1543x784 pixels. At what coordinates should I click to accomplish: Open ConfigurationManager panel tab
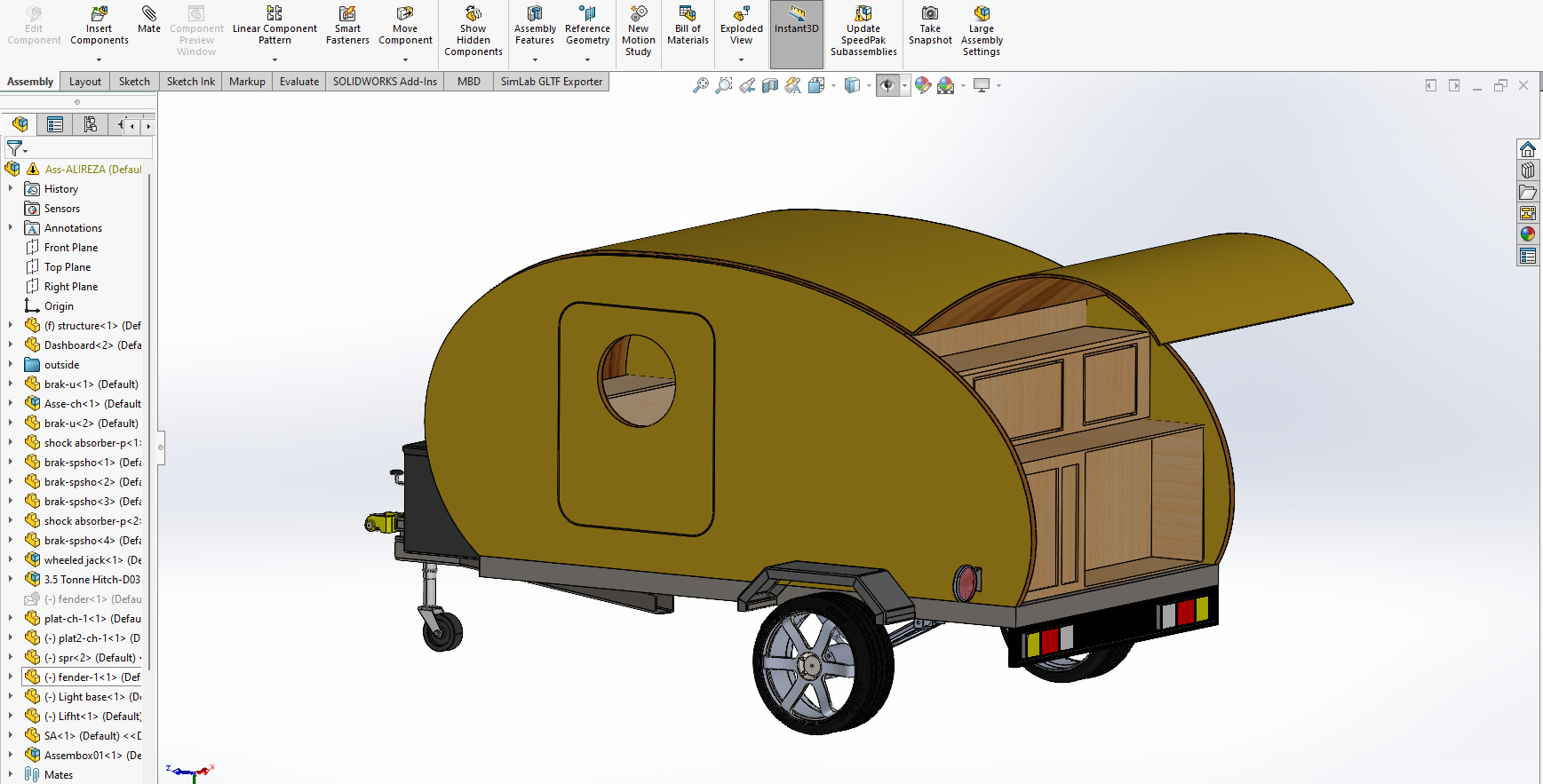tap(90, 124)
